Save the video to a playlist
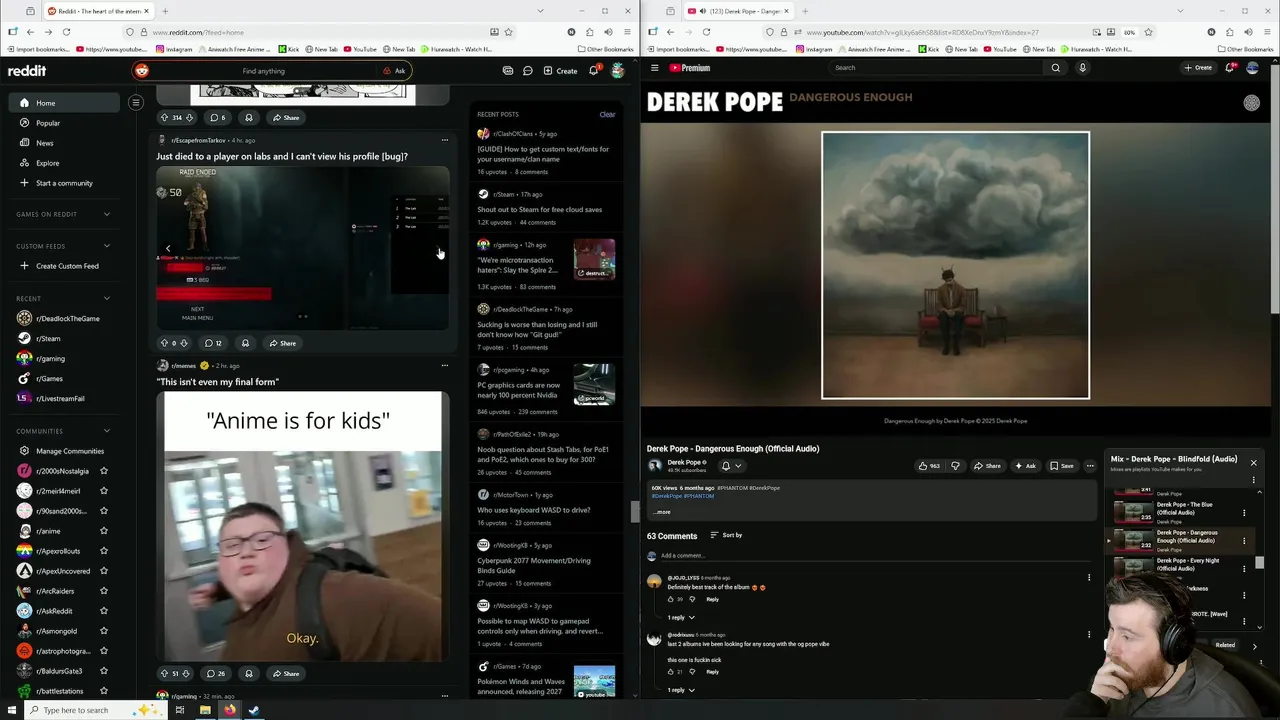Screen dimensions: 1280x720 pyautogui.click(x=1062, y=466)
